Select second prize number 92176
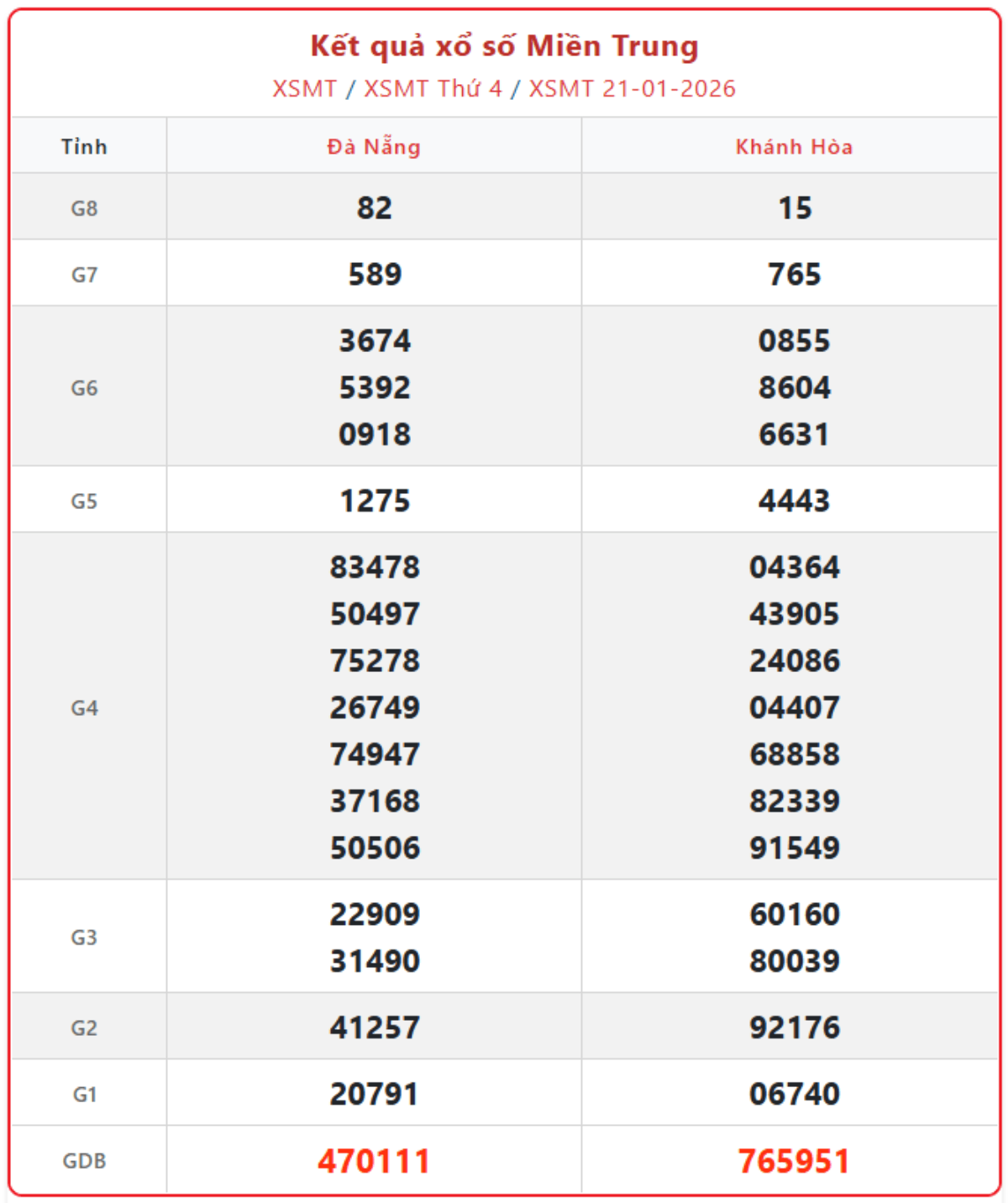The width and height of the screenshot is (1008, 1203). coord(794,1027)
